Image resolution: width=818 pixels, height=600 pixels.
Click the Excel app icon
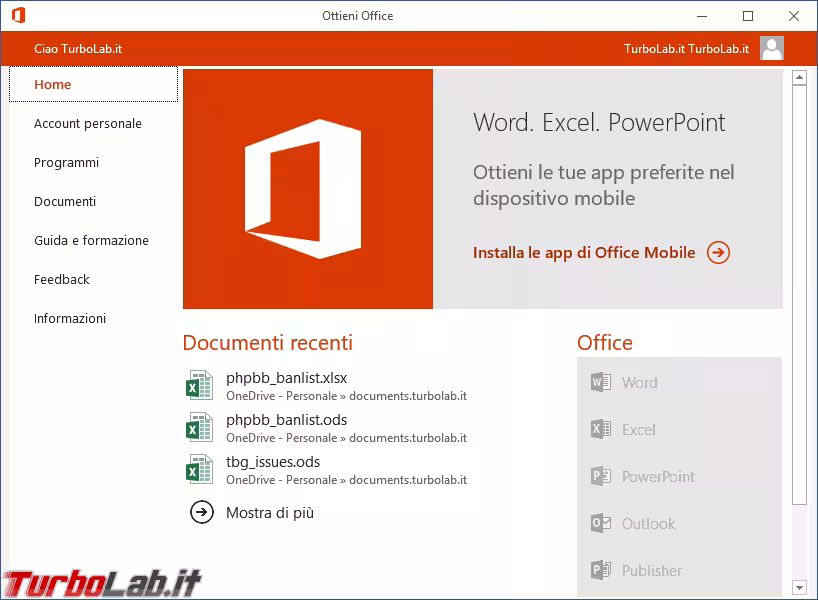[x=601, y=429]
